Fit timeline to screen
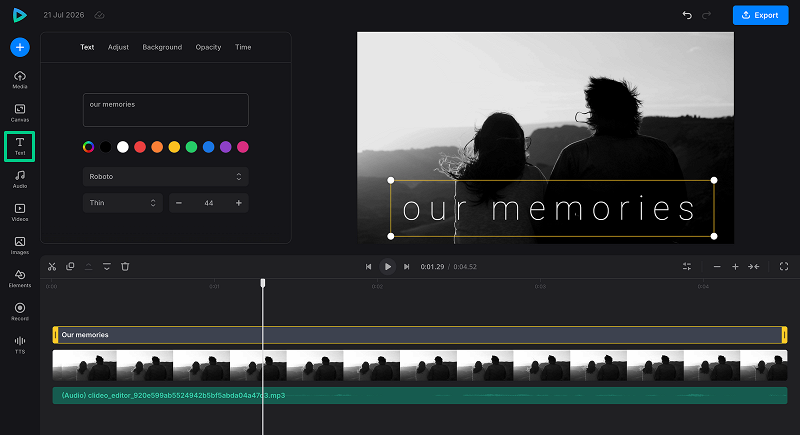 coord(754,267)
